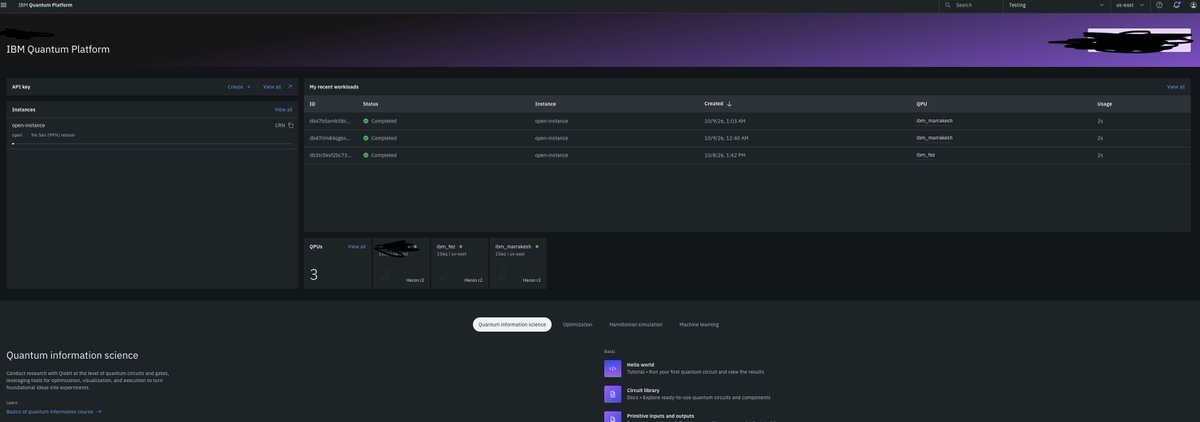
Task: Click the 10/9/26, 12:40 AM created cell
Action: (726, 138)
